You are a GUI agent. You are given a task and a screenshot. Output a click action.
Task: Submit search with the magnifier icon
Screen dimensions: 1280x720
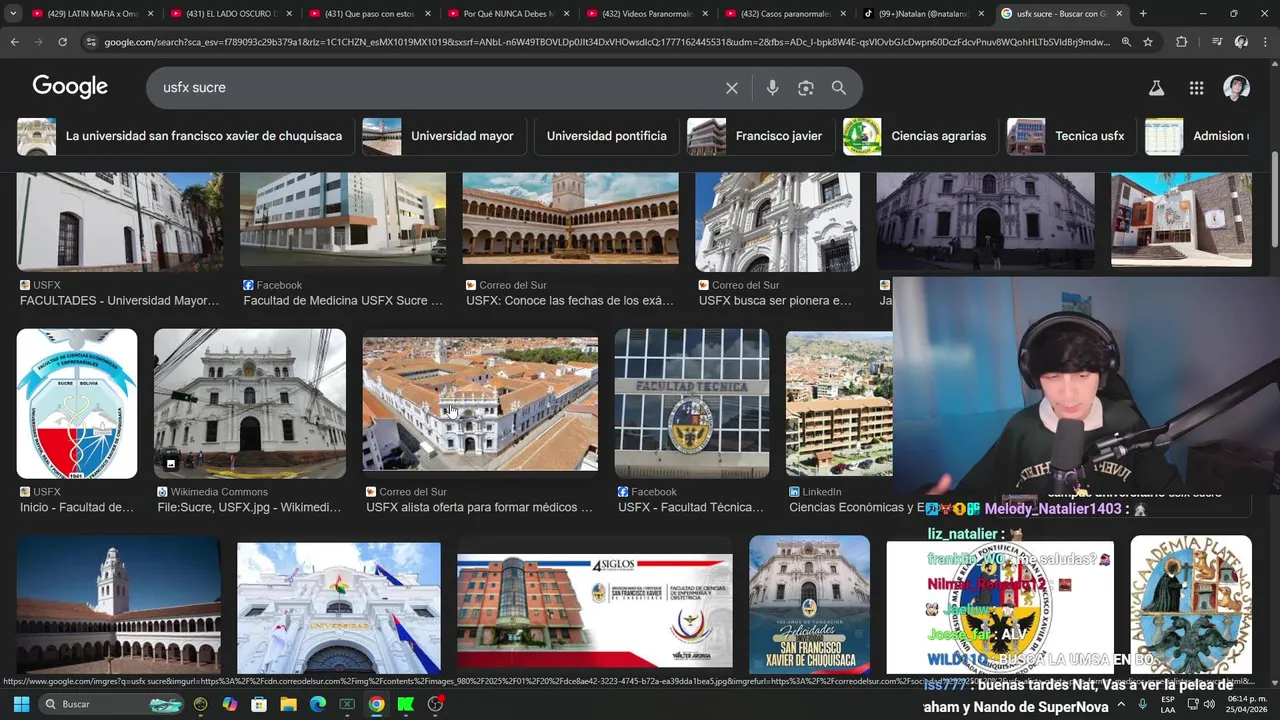pyautogui.click(x=839, y=88)
